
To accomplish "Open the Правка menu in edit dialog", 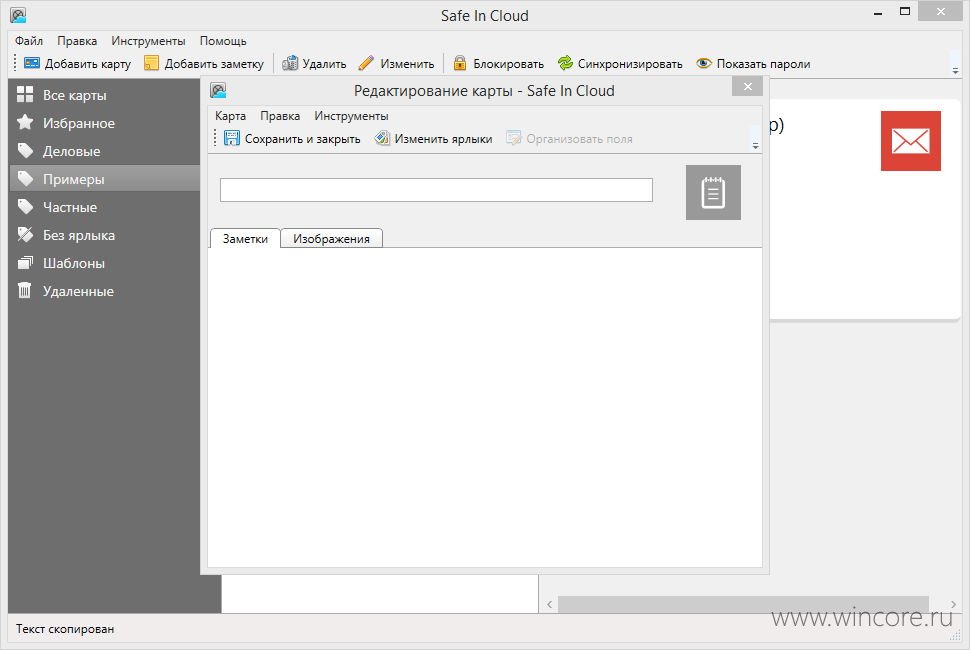I will pos(280,116).
